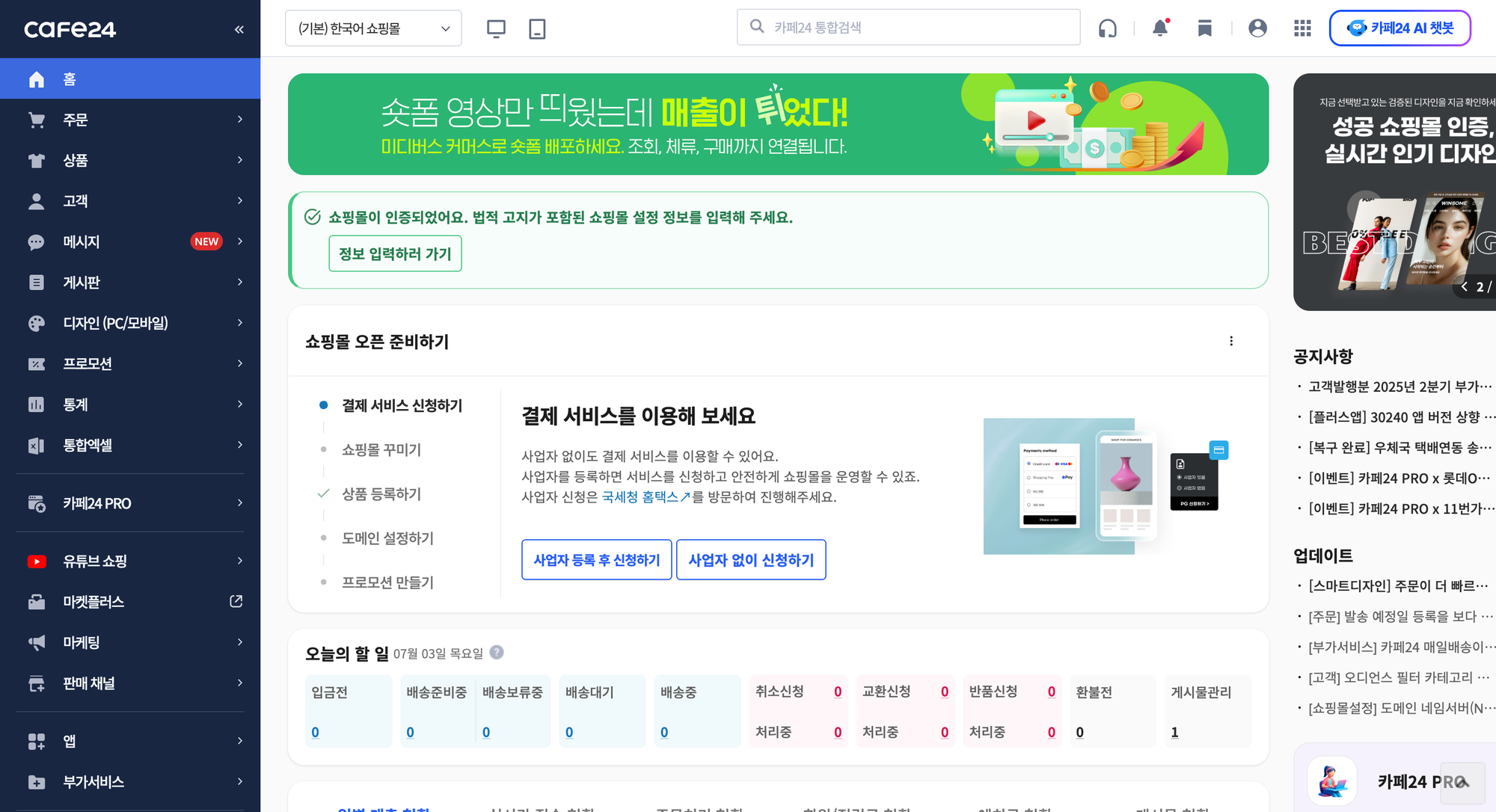1496x812 pixels.
Task: Open the 배송준비중 count tile
Action: tap(437, 711)
